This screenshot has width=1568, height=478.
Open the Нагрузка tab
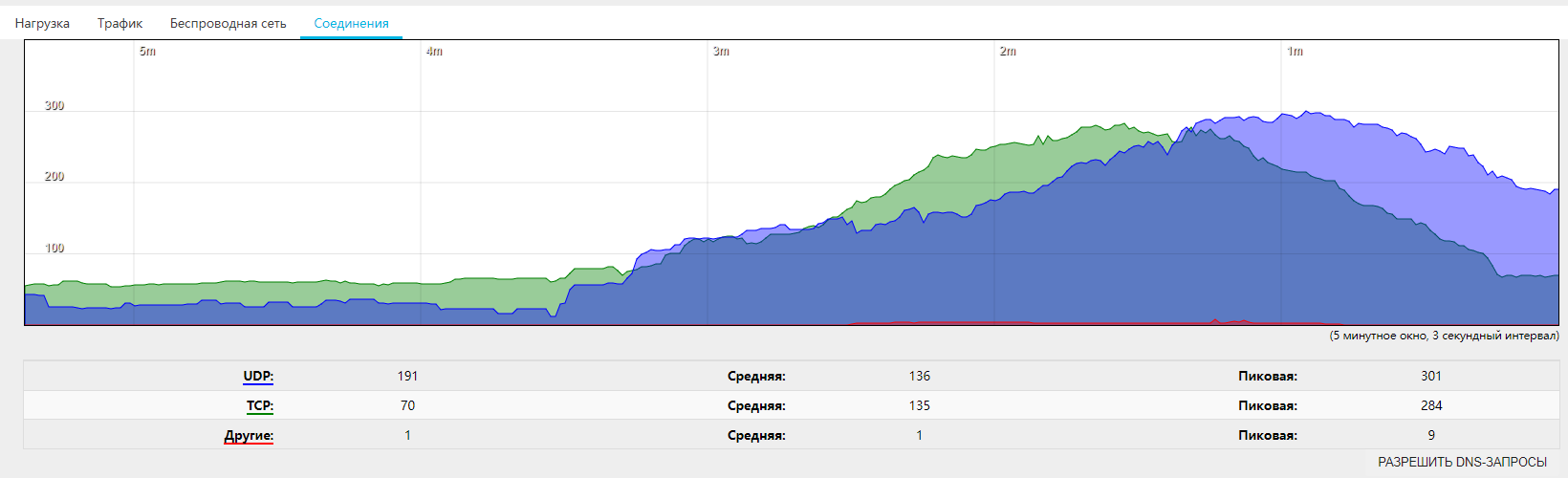[42, 23]
